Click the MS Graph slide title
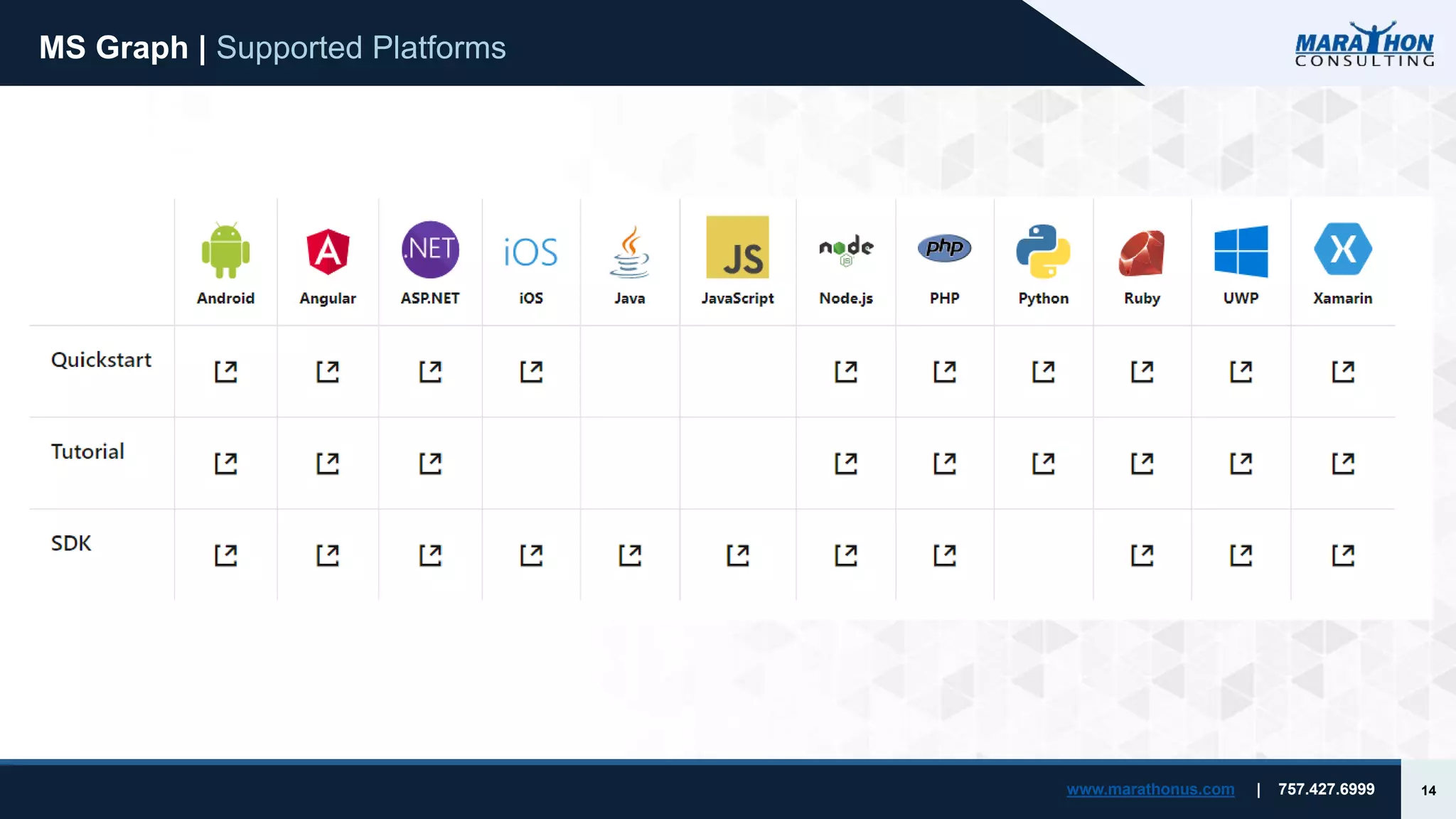 (114, 48)
